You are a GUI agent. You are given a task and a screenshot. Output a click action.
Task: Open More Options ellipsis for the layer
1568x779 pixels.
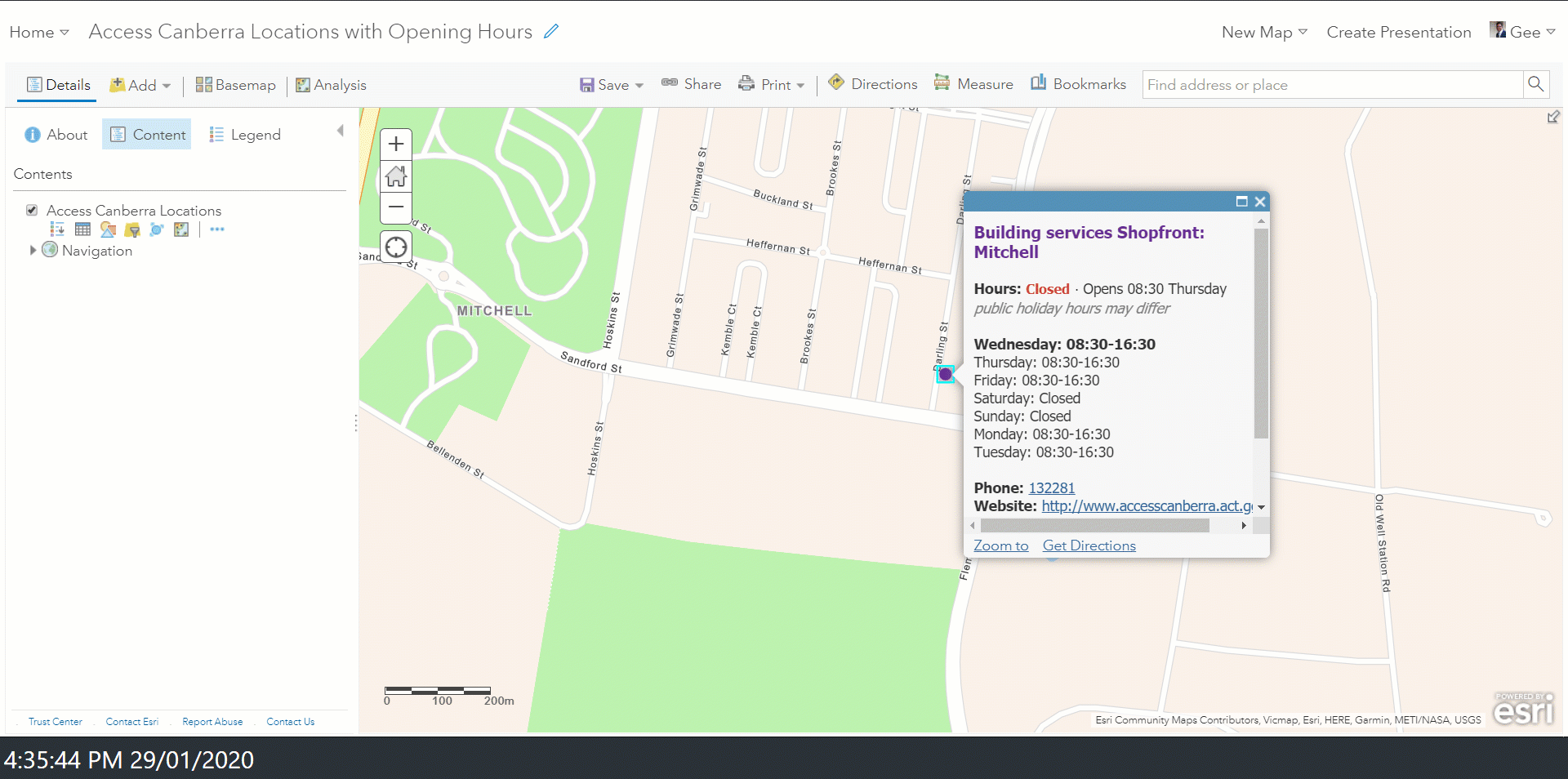pyautogui.click(x=216, y=229)
